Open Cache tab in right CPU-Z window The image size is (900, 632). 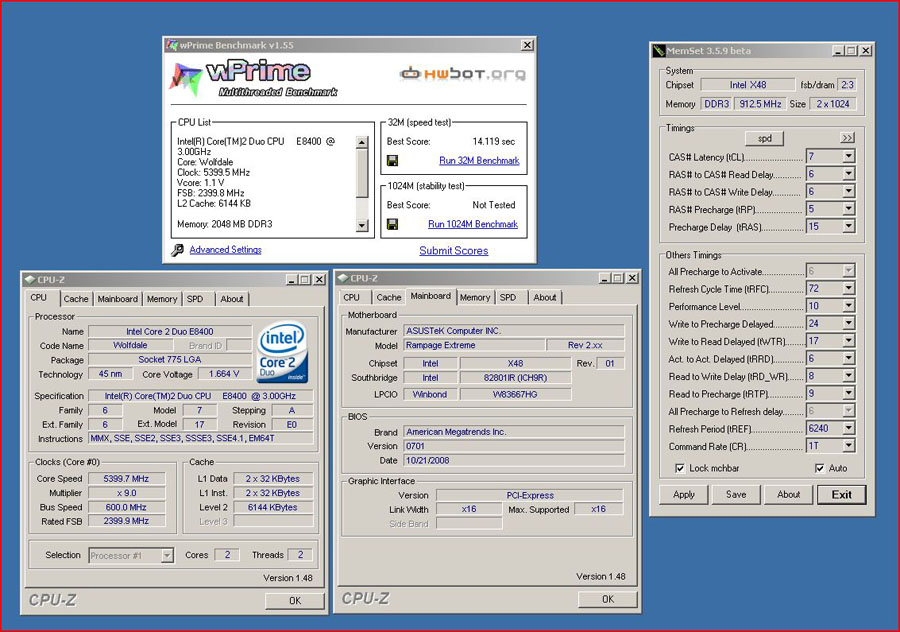click(x=389, y=297)
